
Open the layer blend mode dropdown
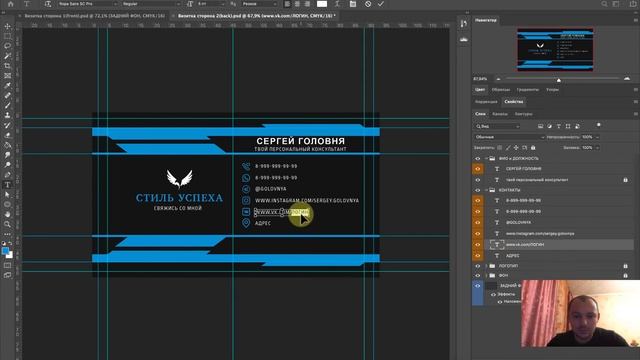509,137
